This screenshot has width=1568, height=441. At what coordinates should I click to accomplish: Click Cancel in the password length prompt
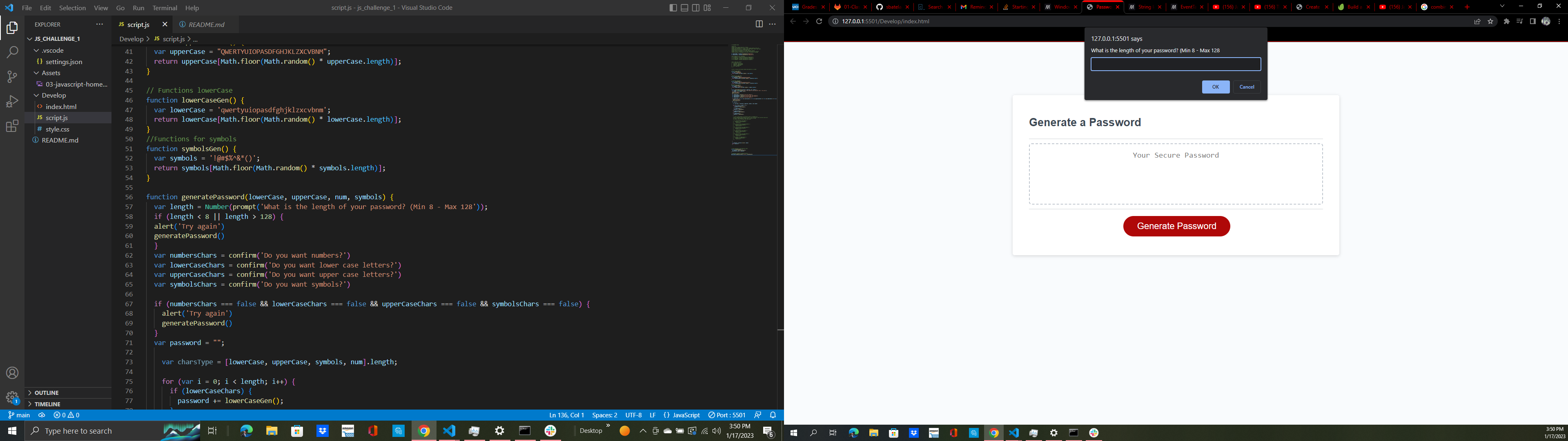point(1247,87)
